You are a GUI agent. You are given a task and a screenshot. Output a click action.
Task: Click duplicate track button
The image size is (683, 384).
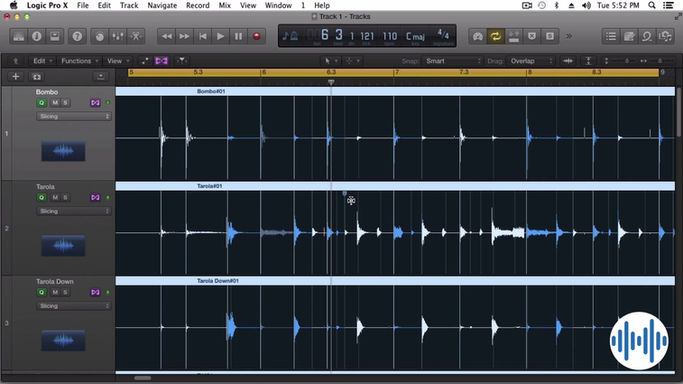pyautogui.click(x=37, y=77)
